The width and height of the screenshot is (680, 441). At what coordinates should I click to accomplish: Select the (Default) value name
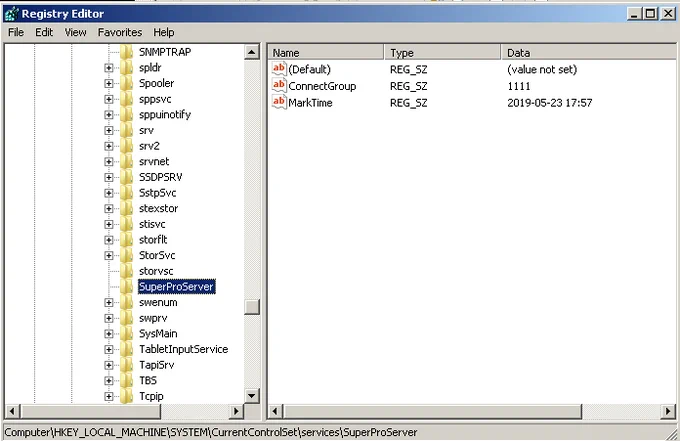(310, 69)
